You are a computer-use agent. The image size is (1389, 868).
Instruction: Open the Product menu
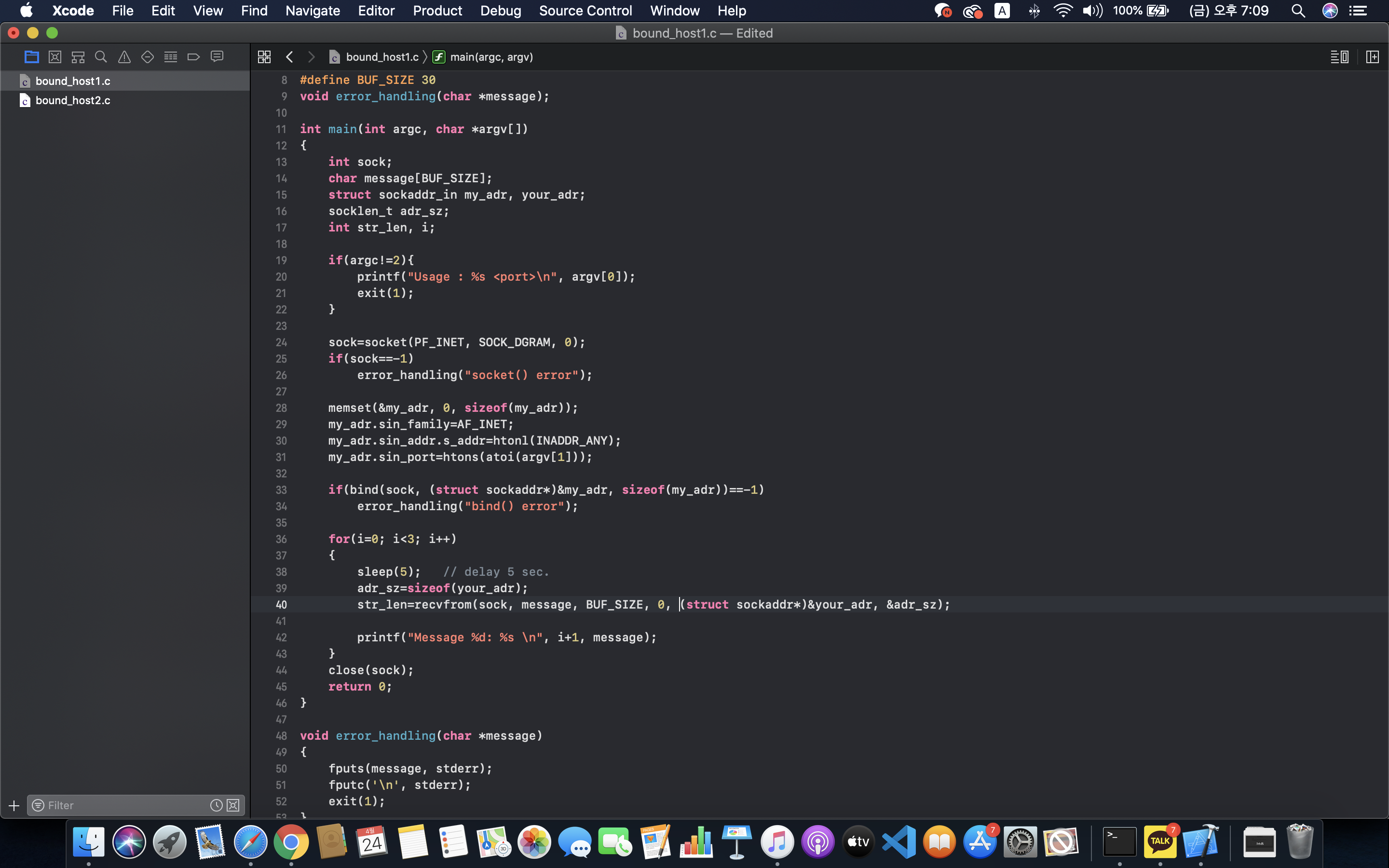tap(437, 11)
